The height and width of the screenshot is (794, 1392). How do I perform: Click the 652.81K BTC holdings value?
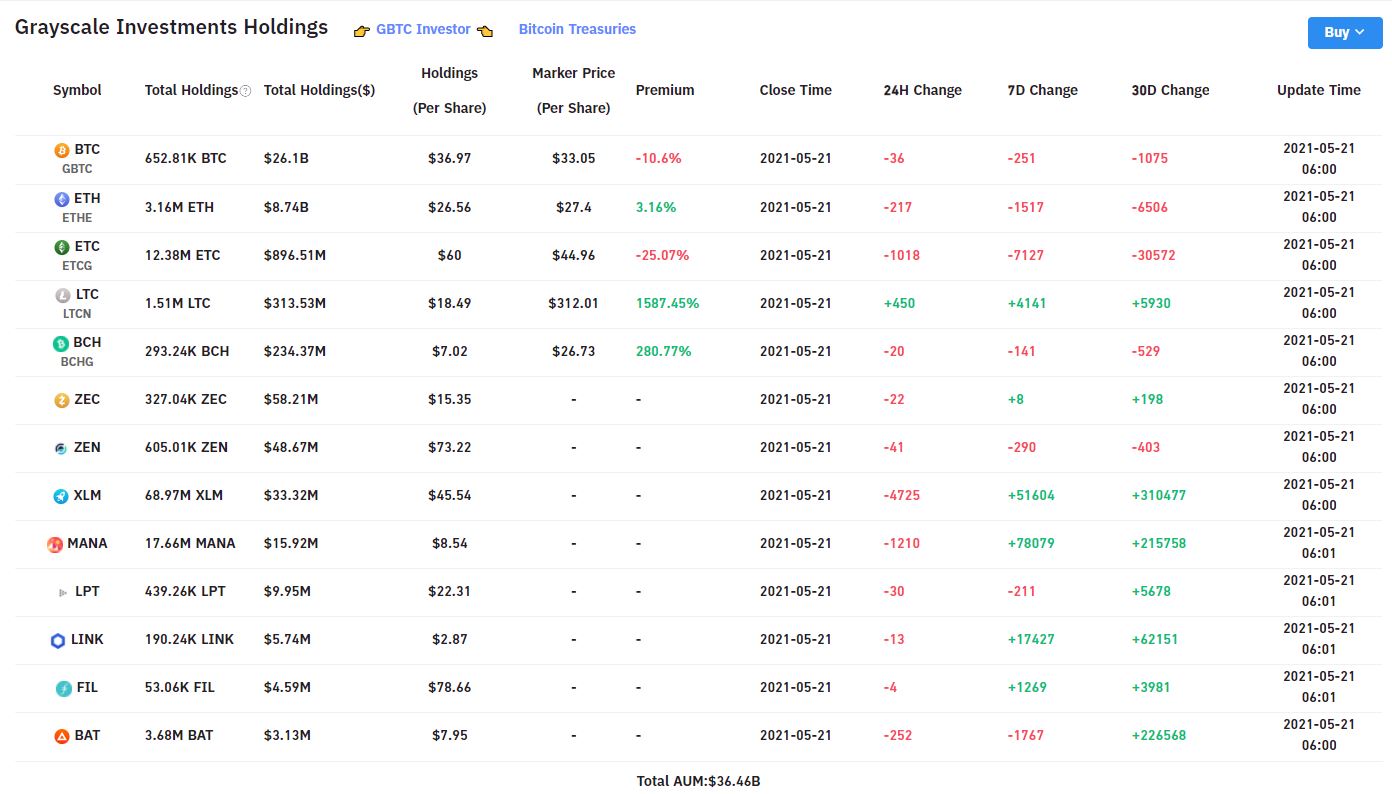[x=186, y=158]
